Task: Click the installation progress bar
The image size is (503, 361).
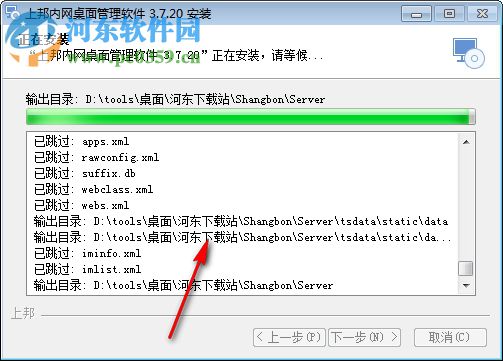Action: point(251,117)
